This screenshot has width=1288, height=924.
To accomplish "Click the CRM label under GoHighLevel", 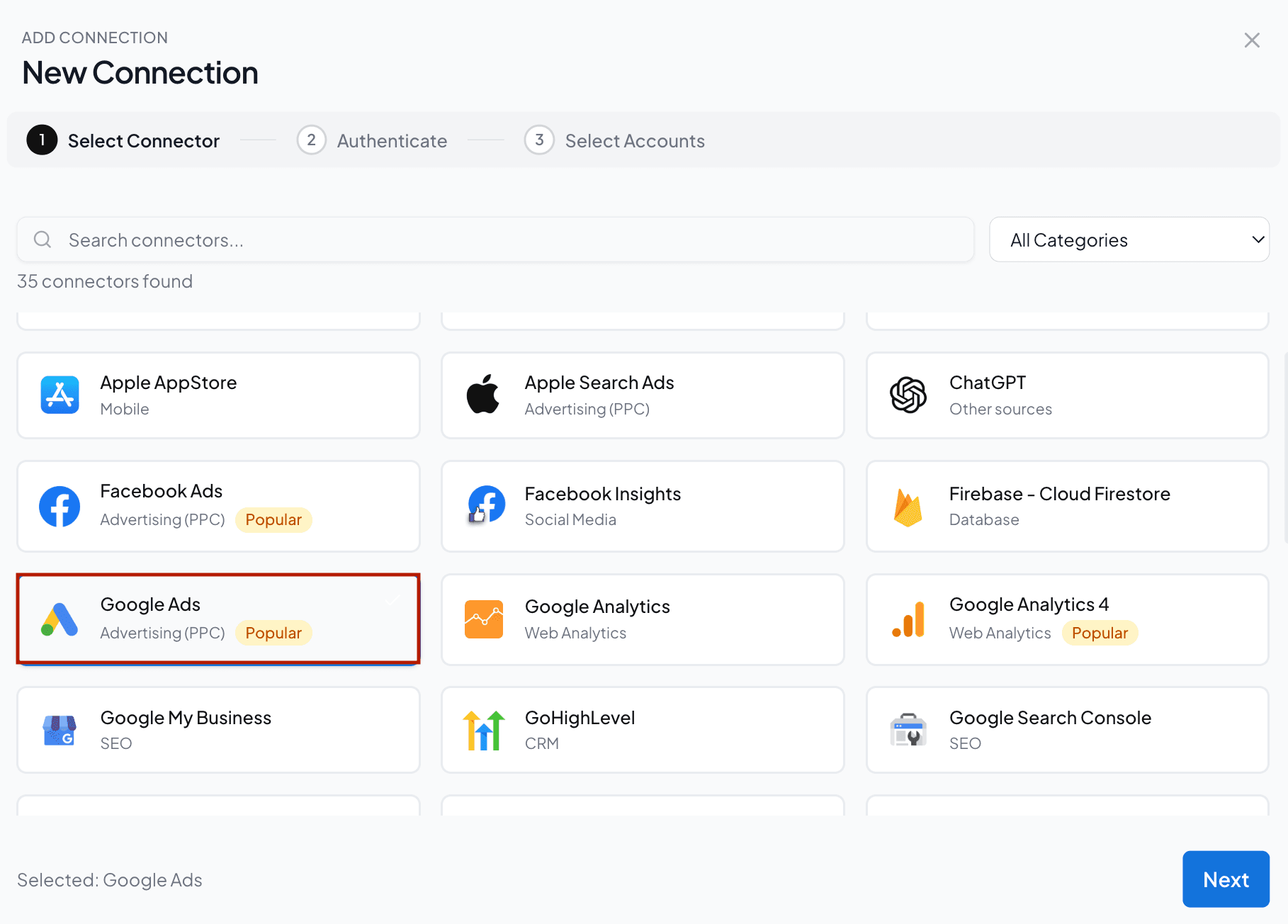I will (x=542, y=743).
